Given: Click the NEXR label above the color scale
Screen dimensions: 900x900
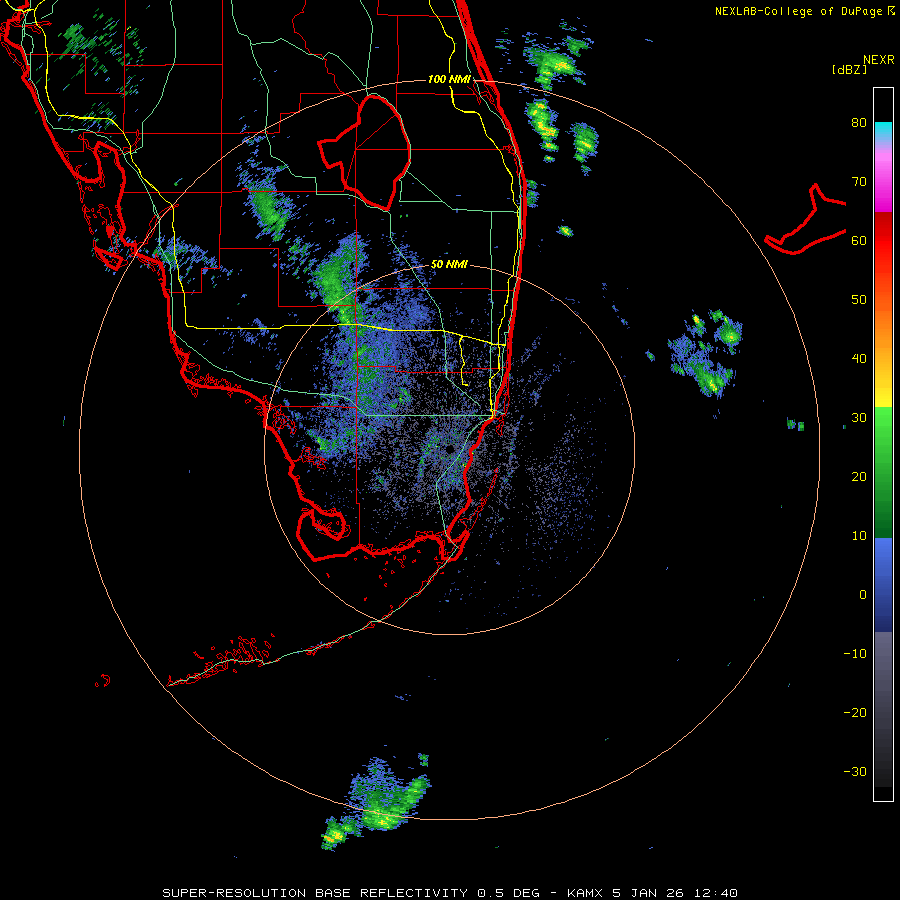Looking at the screenshot, I should pyautogui.click(x=878, y=60).
